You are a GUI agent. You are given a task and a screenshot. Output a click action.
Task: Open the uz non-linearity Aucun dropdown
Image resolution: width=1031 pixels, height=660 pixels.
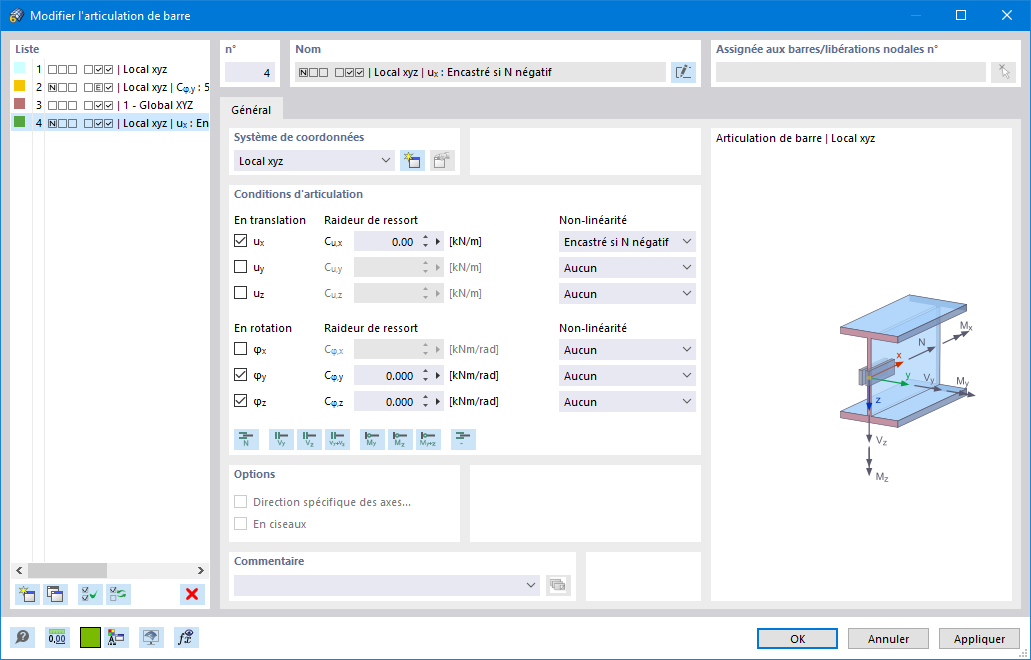627,293
